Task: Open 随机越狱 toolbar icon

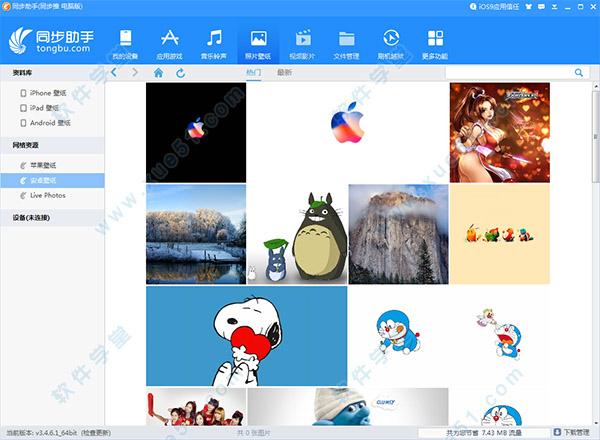Action: point(390,43)
